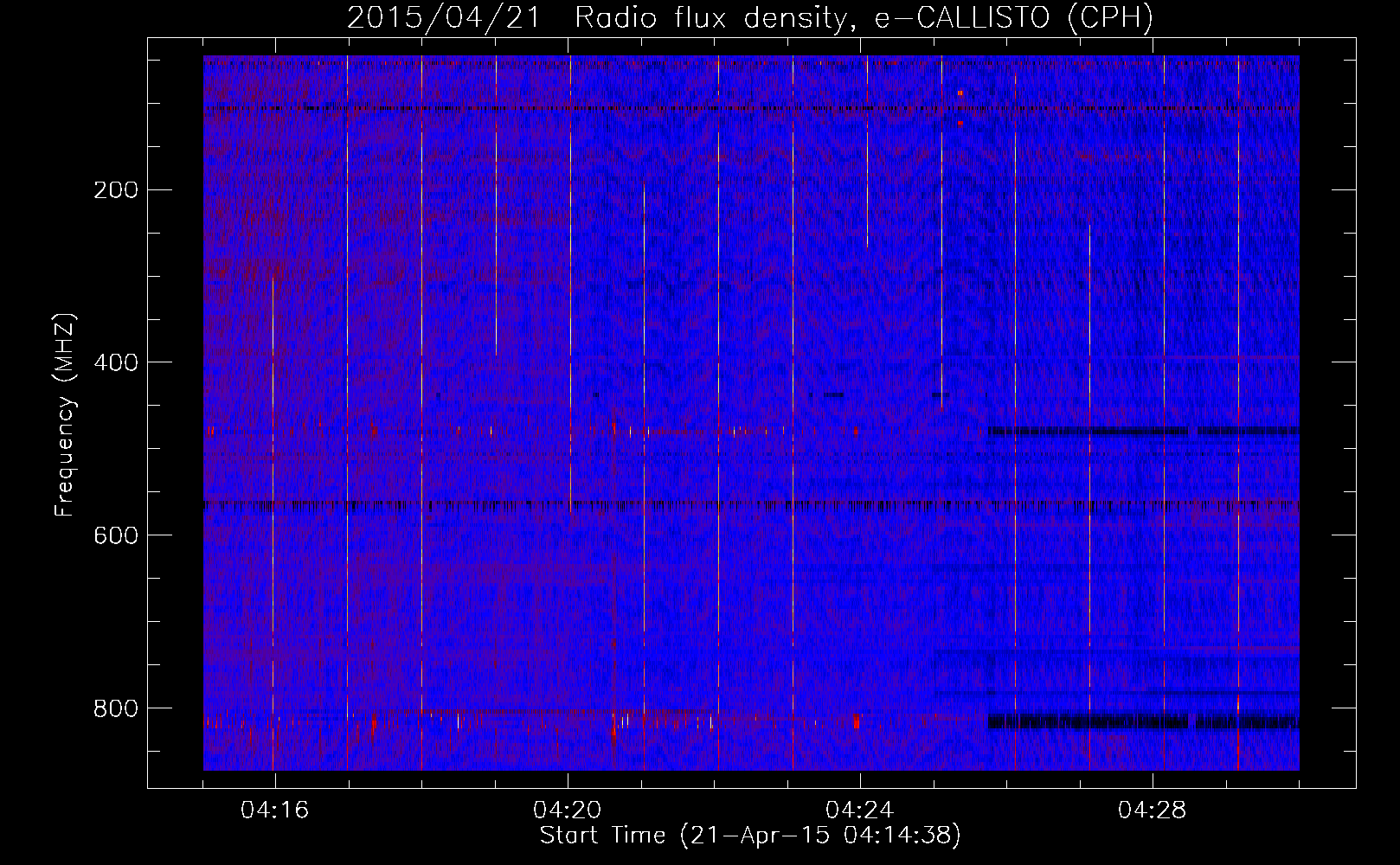This screenshot has width=1400, height=865.
Task: Click the 600 frequency tick label
Action: click(x=115, y=535)
